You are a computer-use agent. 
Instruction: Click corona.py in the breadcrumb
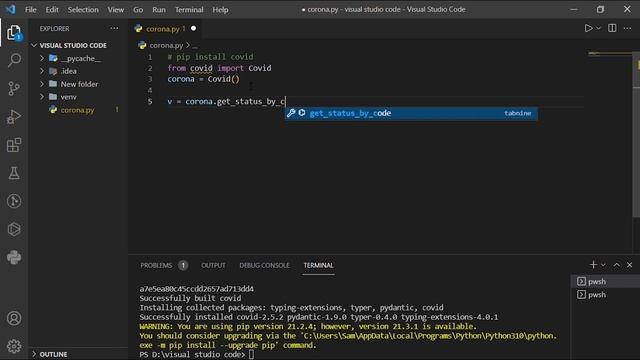pos(166,45)
